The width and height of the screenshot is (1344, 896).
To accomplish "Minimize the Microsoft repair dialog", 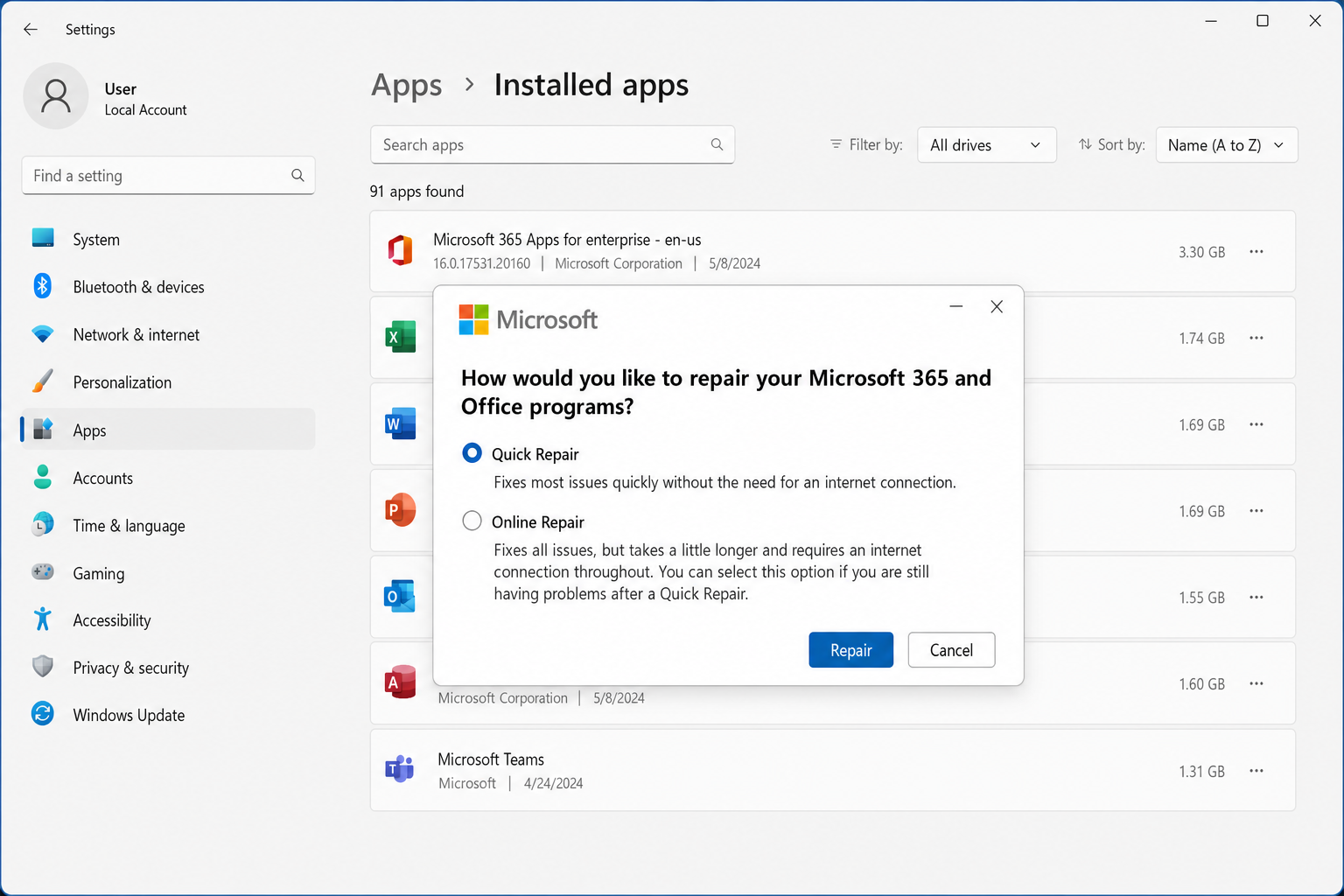I will point(956,306).
